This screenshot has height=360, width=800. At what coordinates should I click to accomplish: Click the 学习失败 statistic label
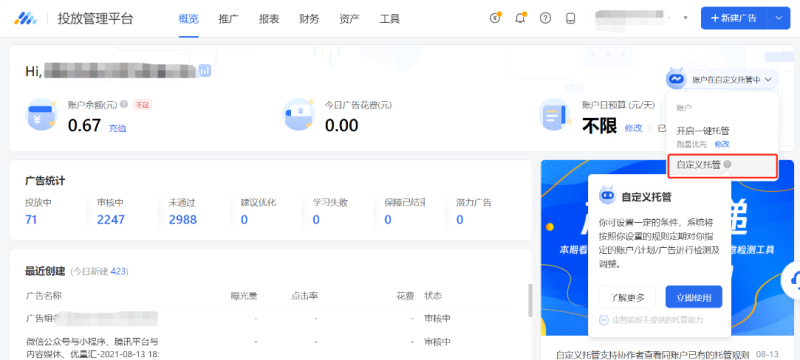tap(330, 202)
